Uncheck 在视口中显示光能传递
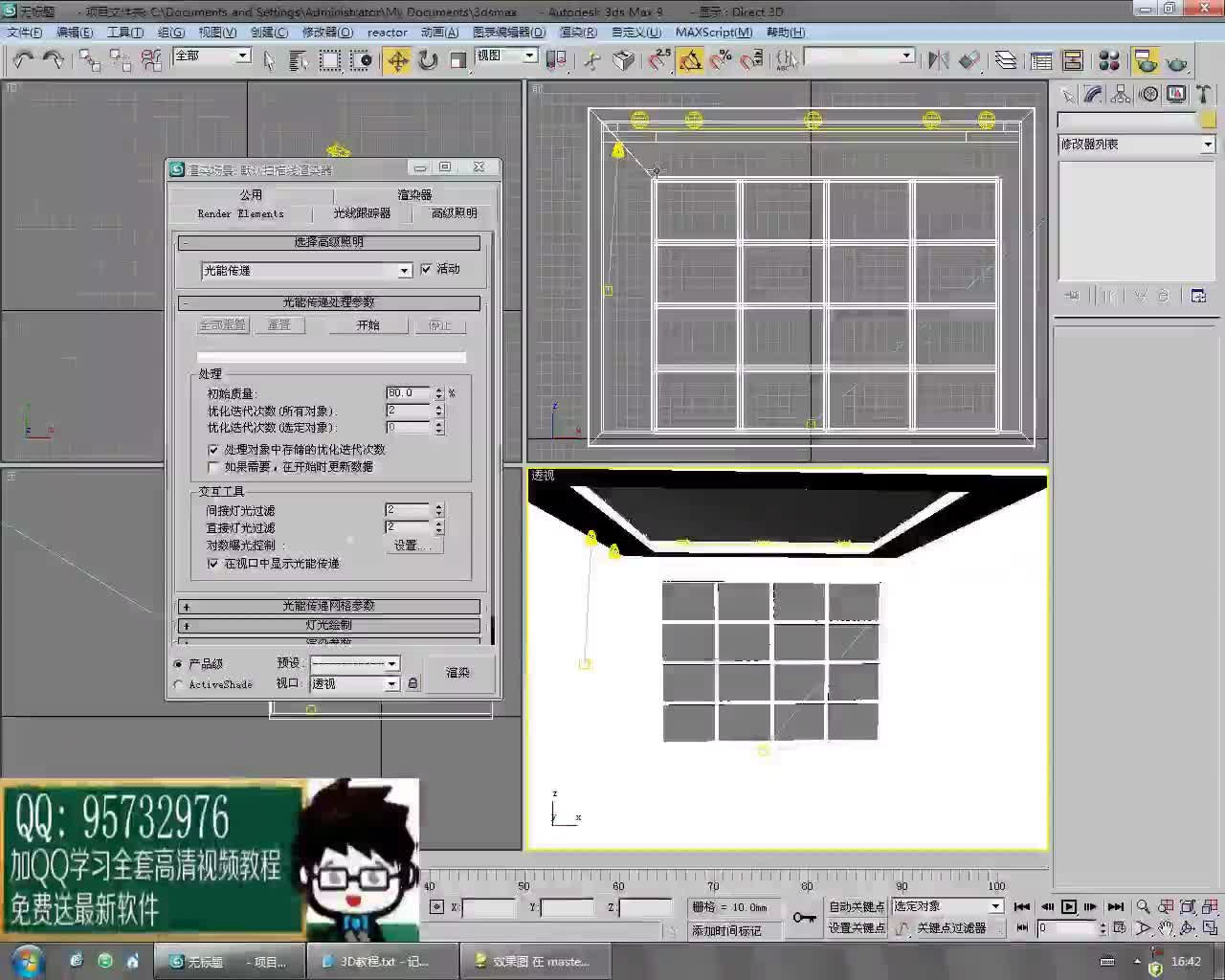The image size is (1225, 980). [212, 564]
